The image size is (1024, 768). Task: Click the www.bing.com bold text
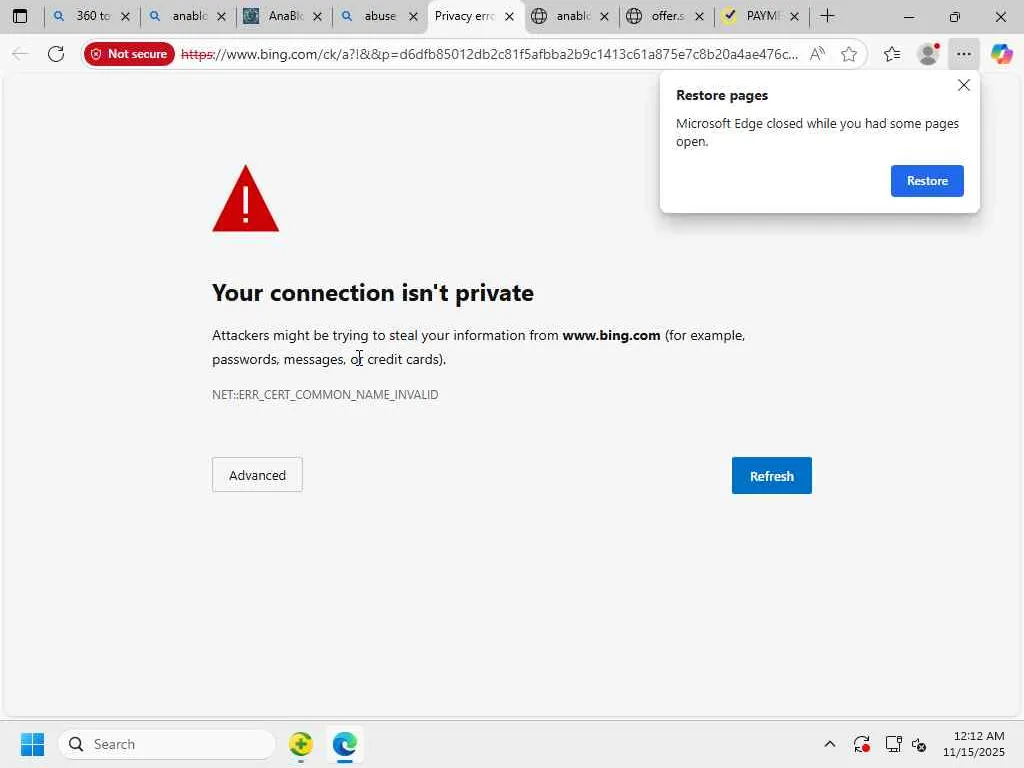611,335
